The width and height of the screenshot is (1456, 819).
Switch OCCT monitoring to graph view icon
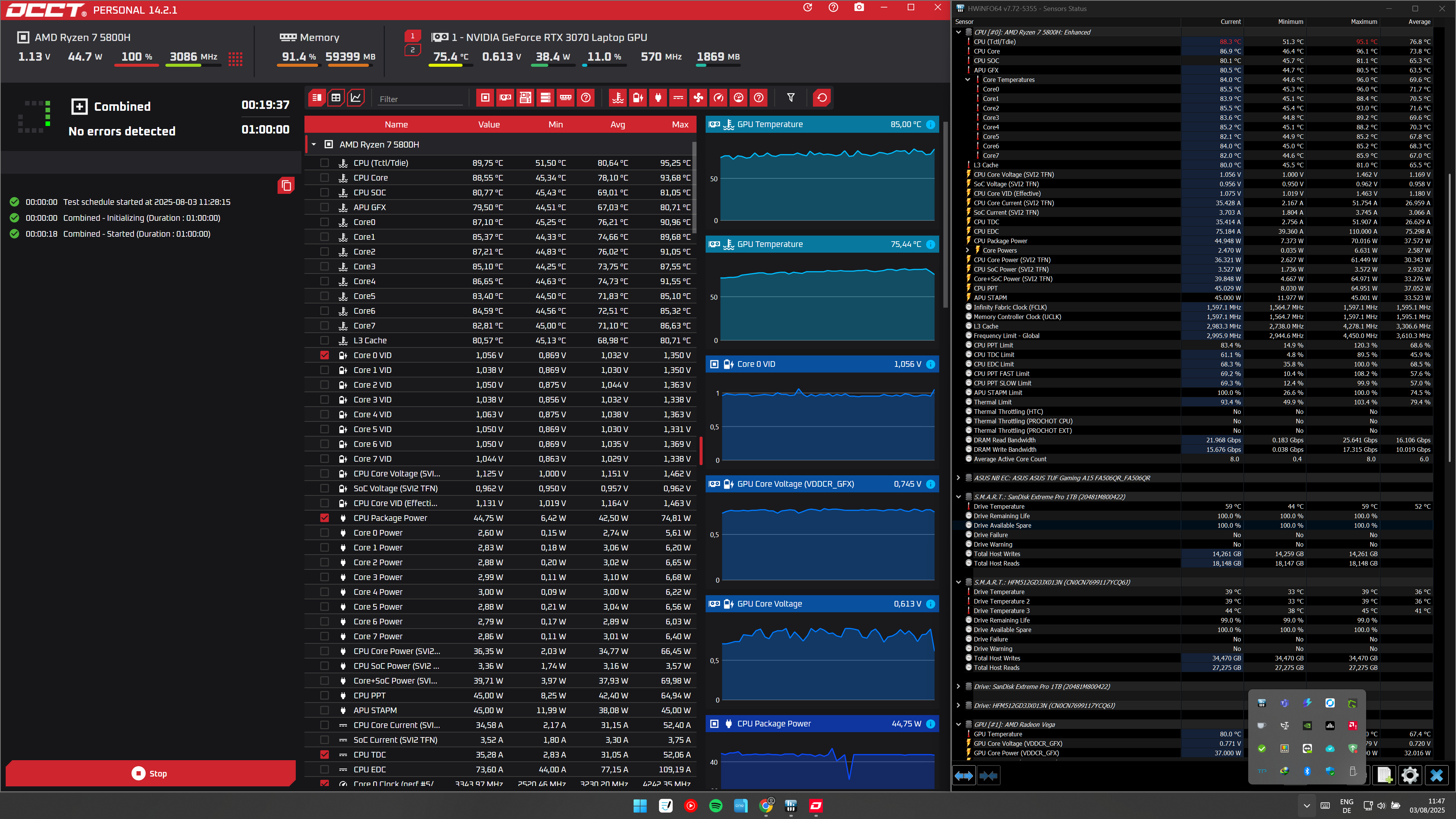coord(356,98)
